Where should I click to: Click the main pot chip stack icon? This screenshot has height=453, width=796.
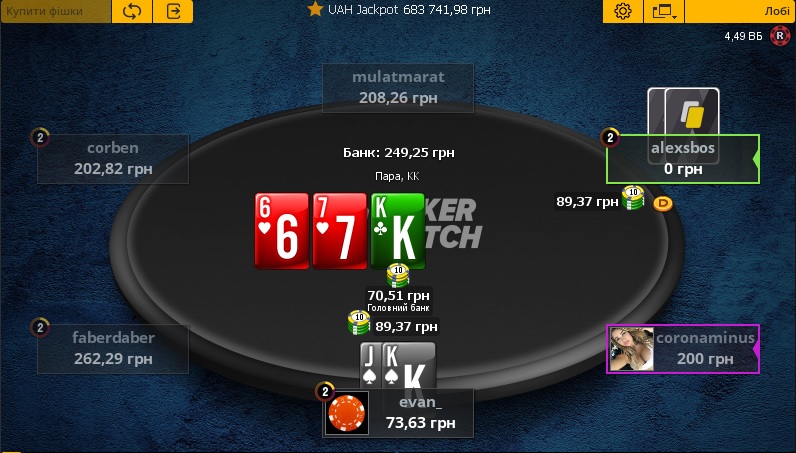pos(398,276)
